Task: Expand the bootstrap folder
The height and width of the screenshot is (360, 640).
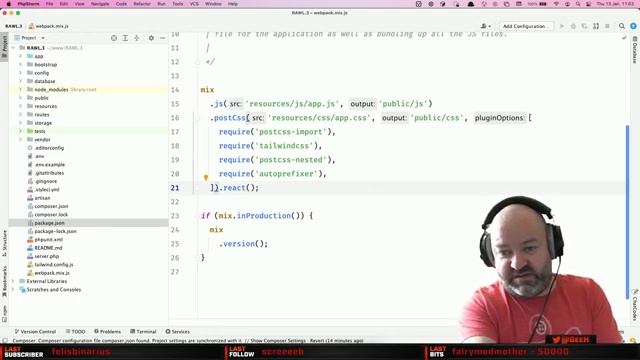Action: pyautogui.click(x=20, y=64)
